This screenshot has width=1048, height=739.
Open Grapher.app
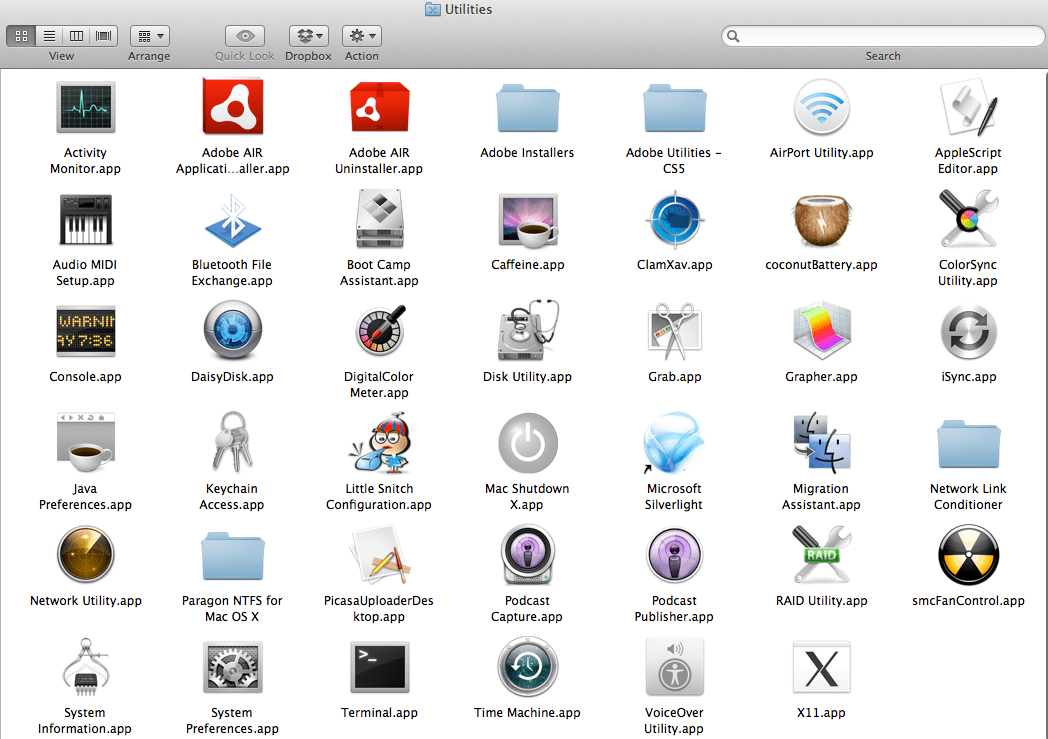tap(821, 331)
